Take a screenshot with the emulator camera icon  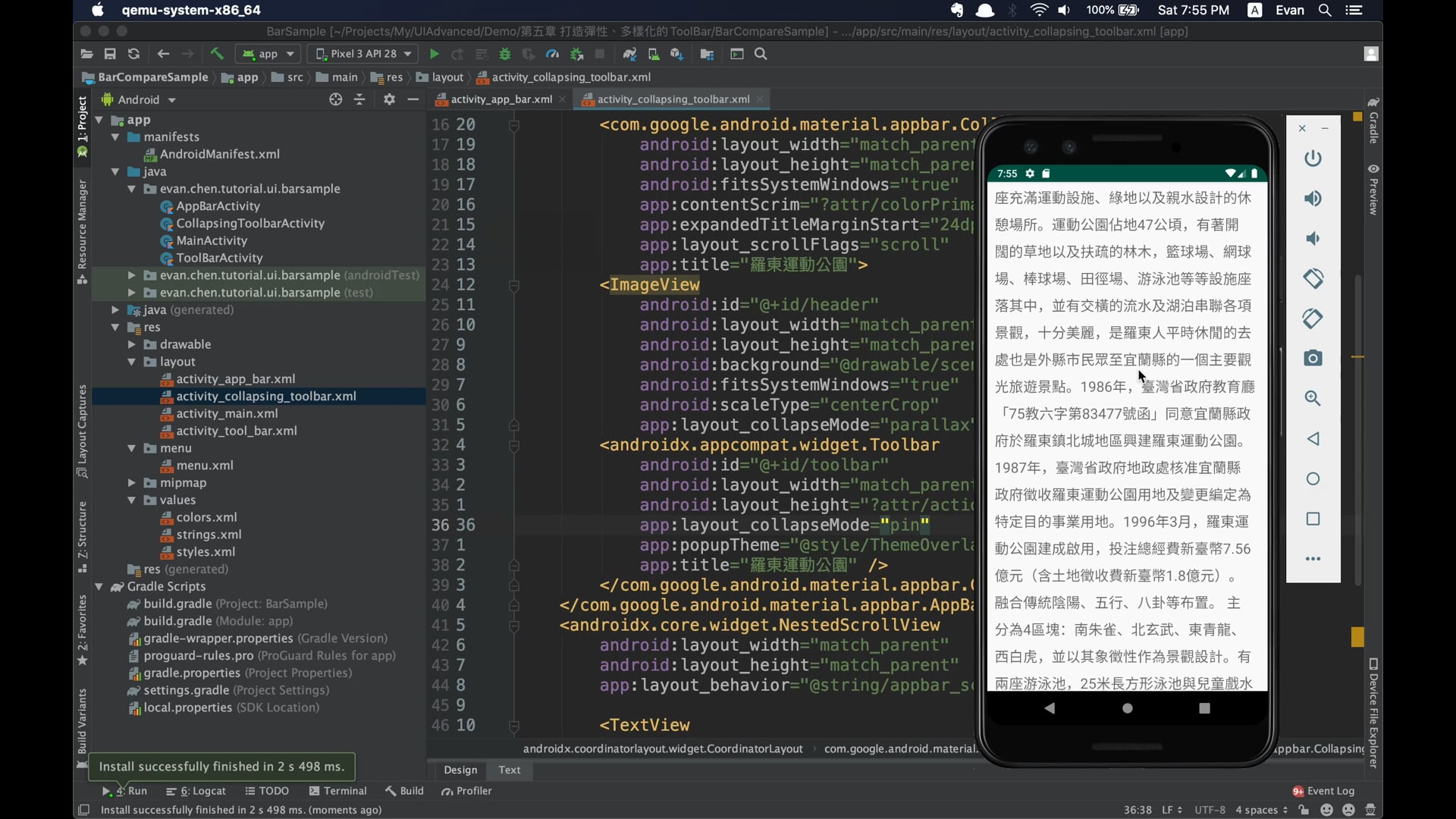coord(1313,358)
